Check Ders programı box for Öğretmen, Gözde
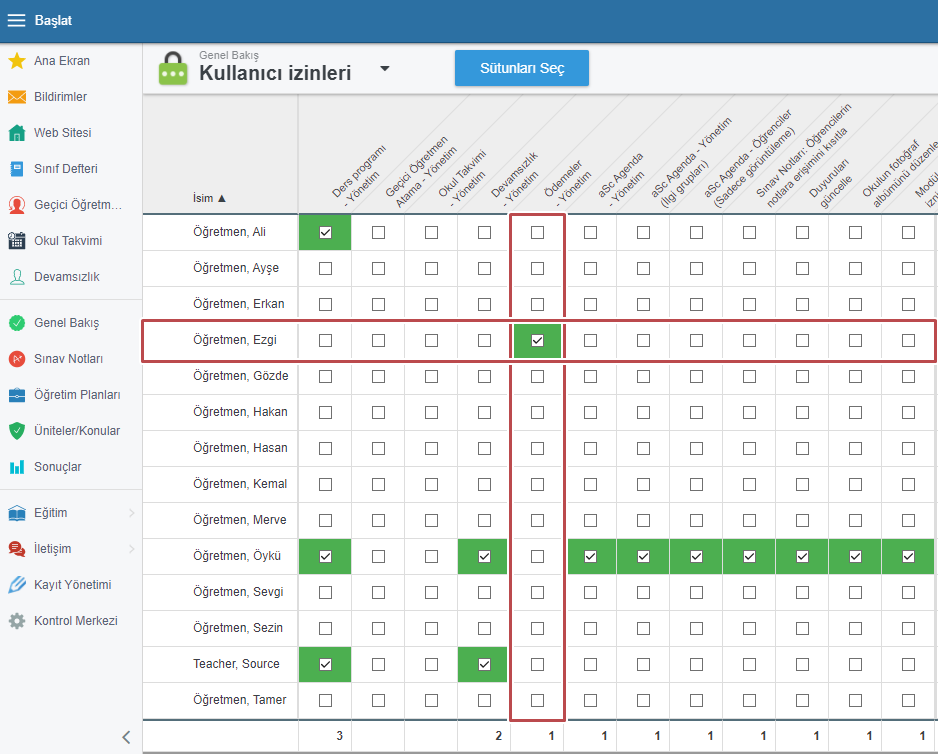The width and height of the screenshot is (939, 754). coord(325,377)
